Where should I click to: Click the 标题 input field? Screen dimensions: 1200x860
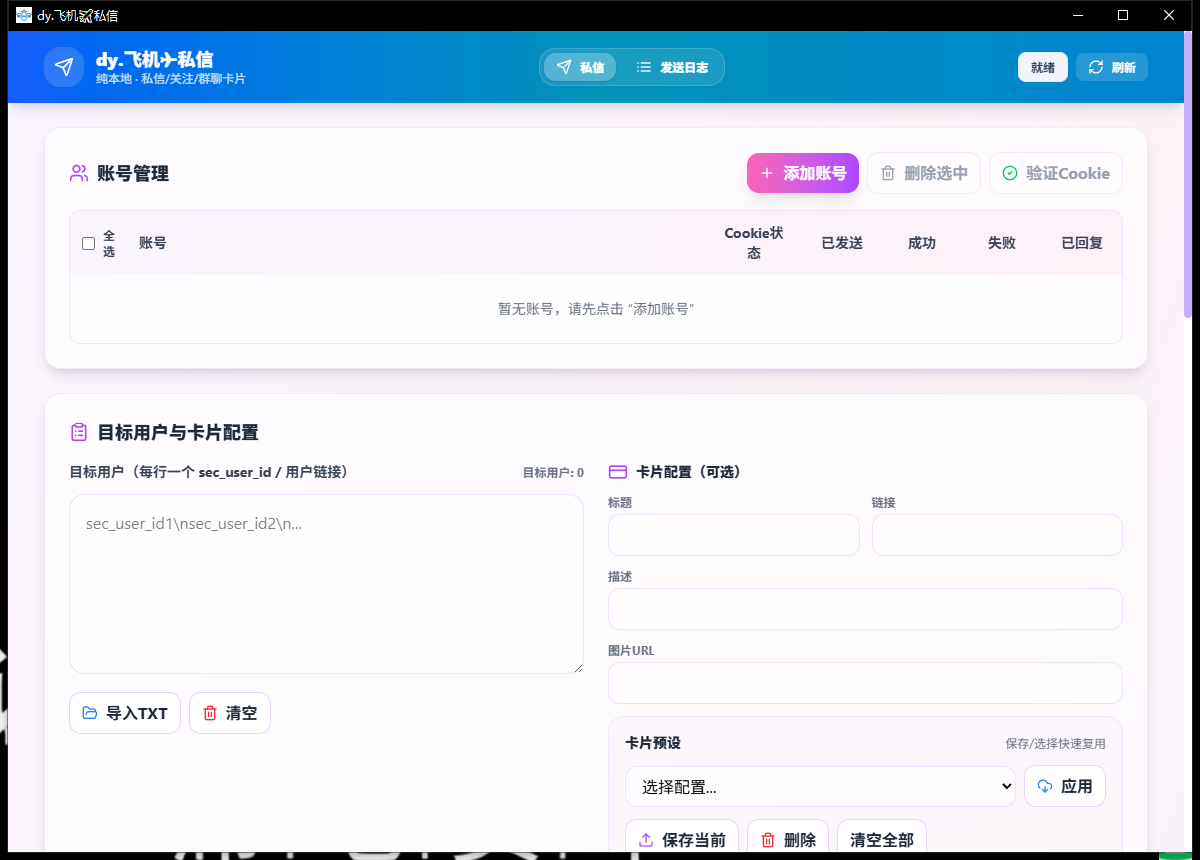click(734, 535)
